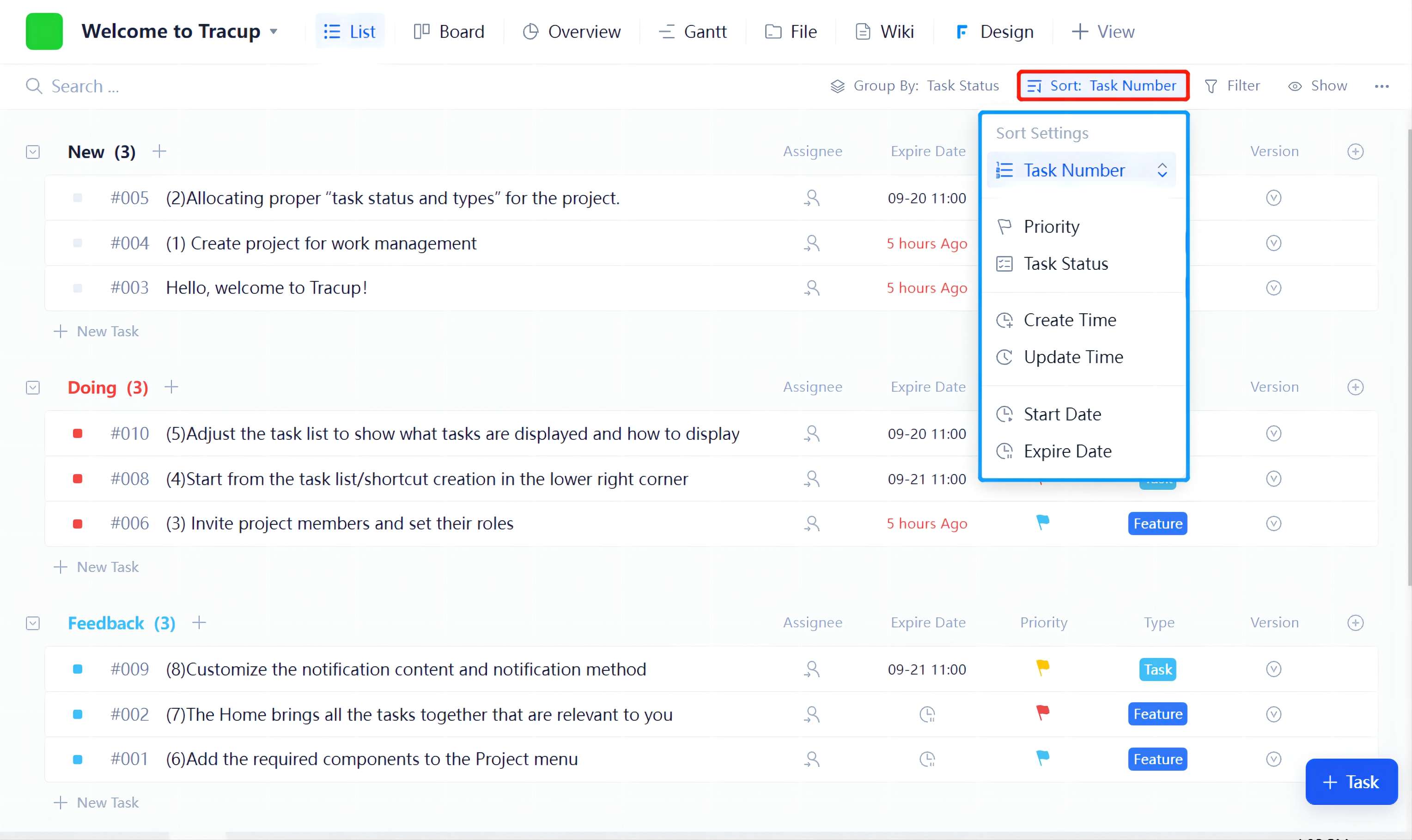The width and height of the screenshot is (1412, 840).
Task: Click the Show eye icon
Action: (1296, 85)
